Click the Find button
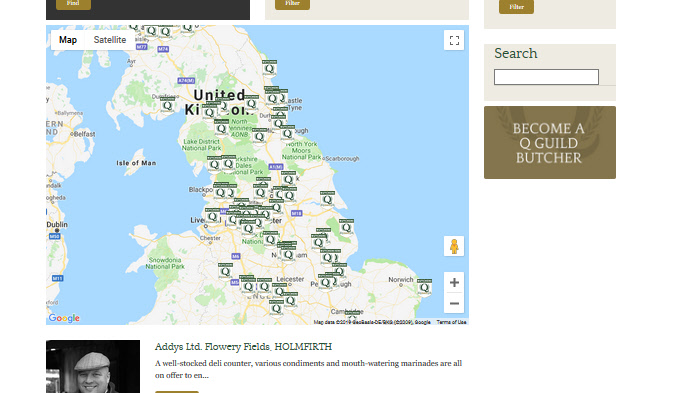The height and width of the screenshot is (393, 687). click(x=73, y=4)
